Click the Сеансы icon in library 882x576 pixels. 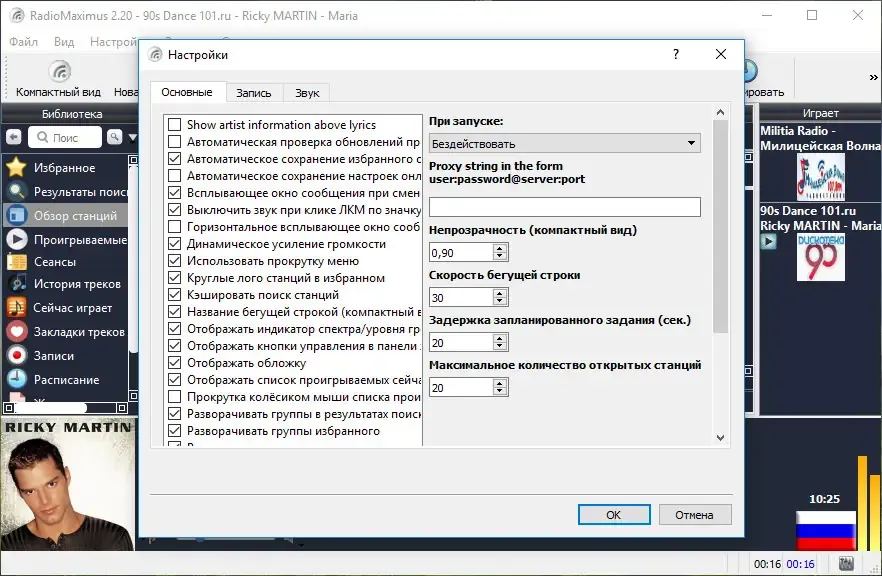pos(16,262)
